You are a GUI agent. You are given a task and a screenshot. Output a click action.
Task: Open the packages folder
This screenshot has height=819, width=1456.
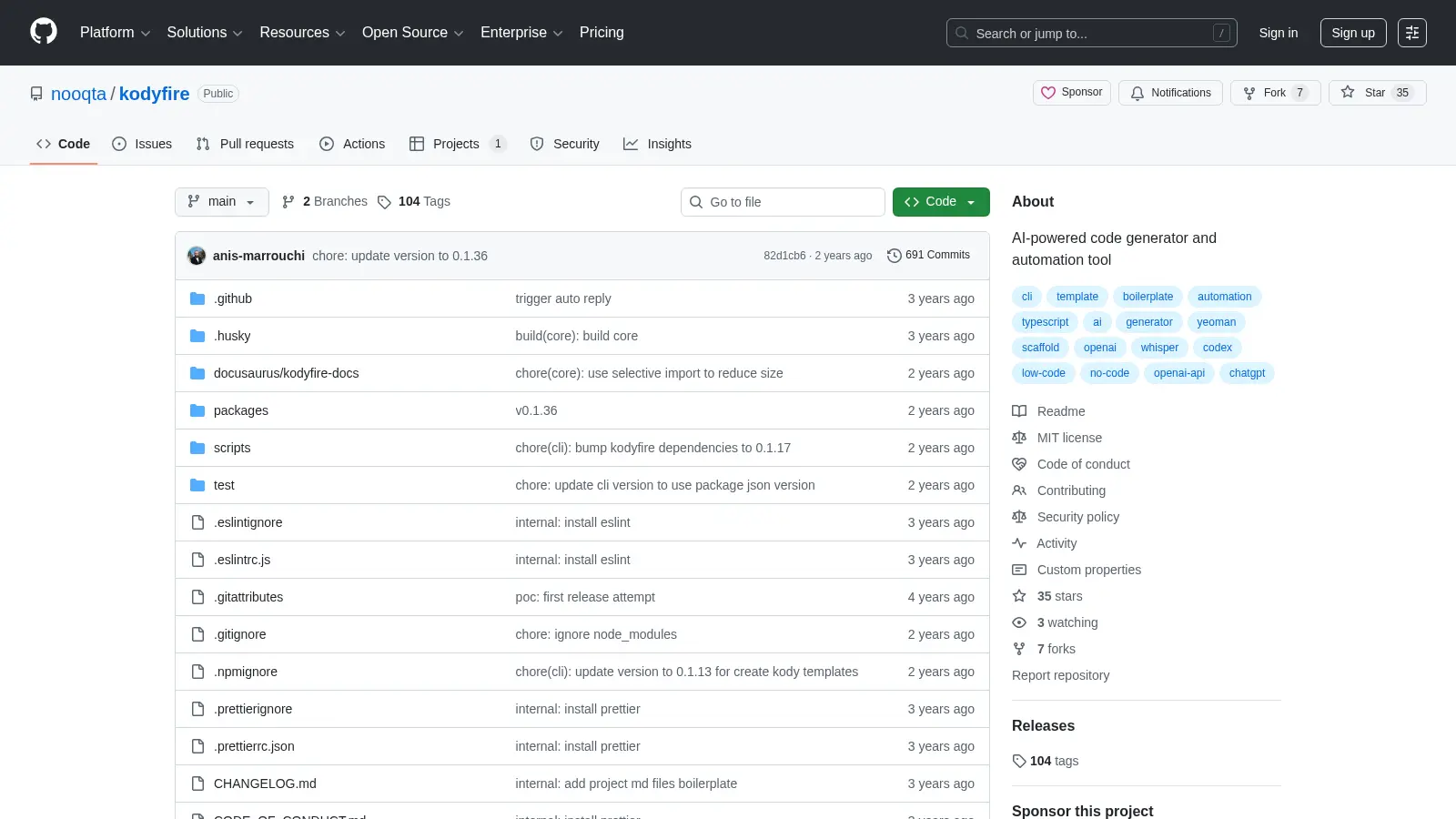pos(241,410)
